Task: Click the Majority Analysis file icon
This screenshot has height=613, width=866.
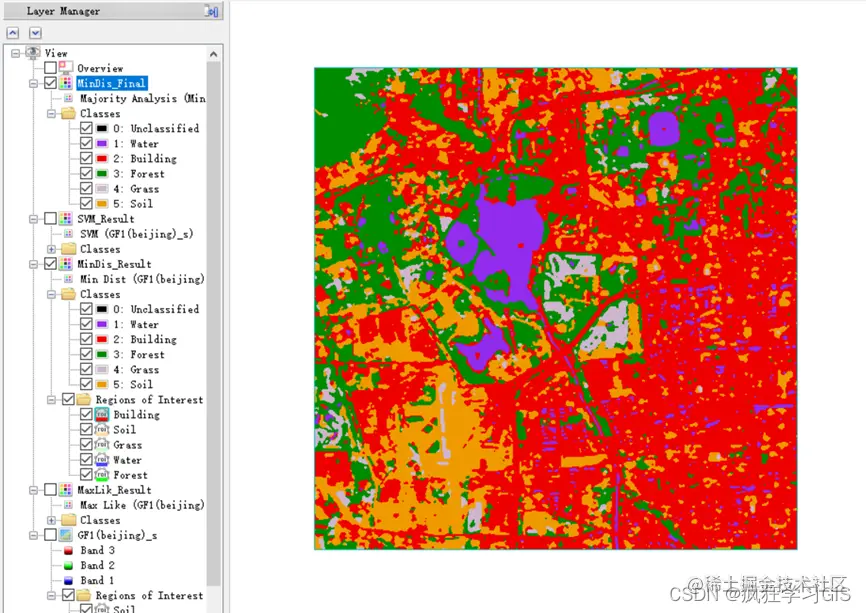Action: pyautogui.click(x=68, y=98)
